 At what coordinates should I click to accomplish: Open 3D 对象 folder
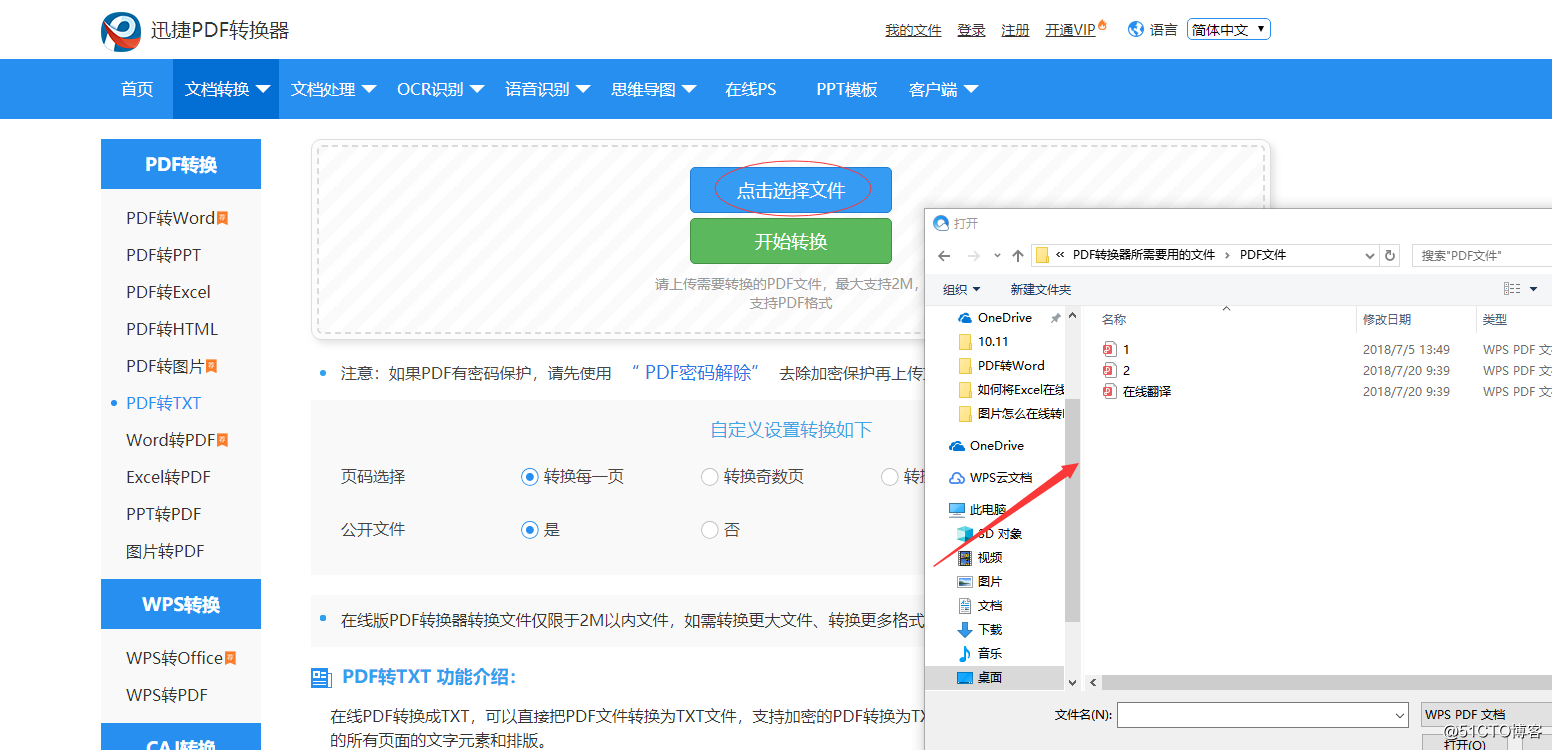pyautogui.click(x=990, y=534)
